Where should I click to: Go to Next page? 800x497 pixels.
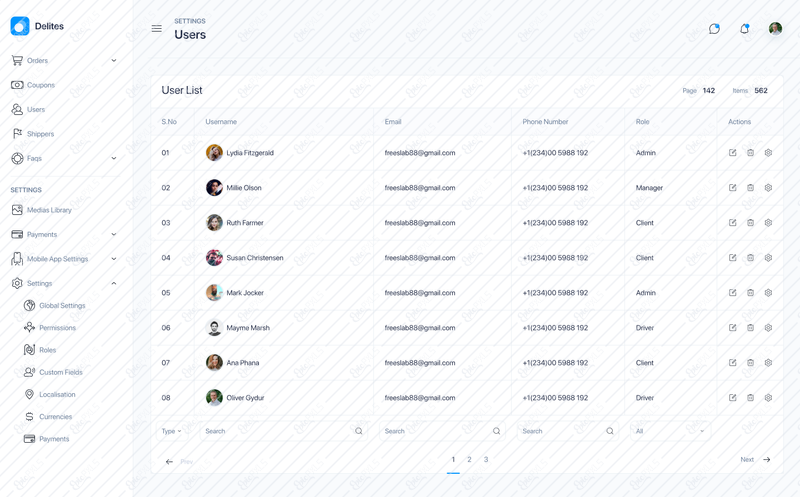point(756,459)
